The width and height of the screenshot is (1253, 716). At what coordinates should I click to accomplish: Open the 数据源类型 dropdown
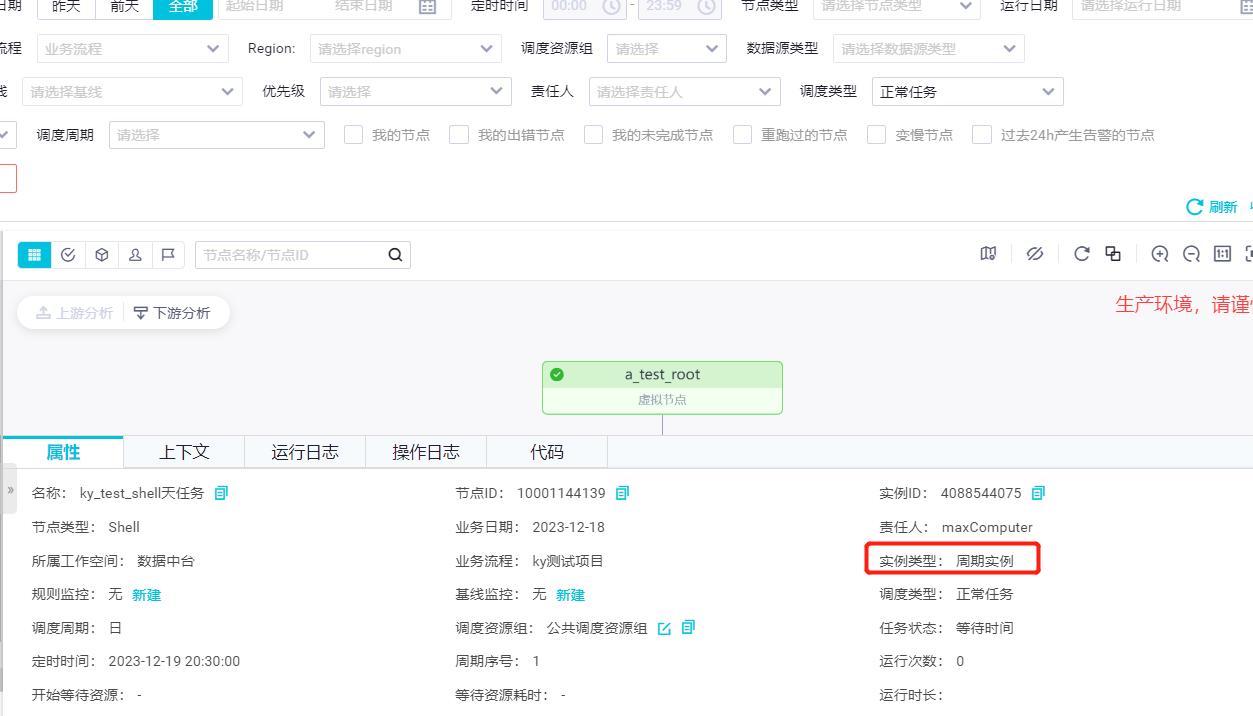pos(928,48)
